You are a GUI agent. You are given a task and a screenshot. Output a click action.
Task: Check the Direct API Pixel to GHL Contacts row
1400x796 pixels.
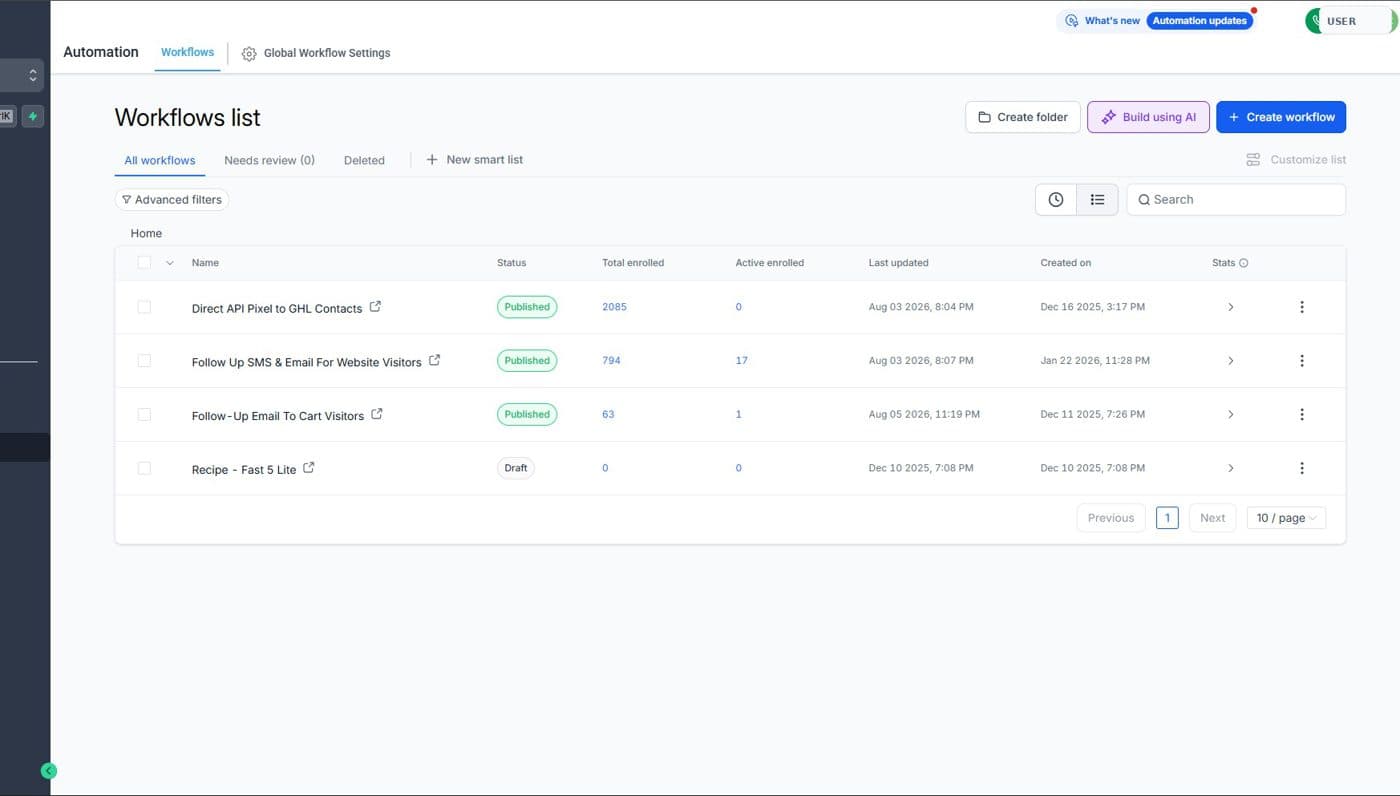pos(144,307)
